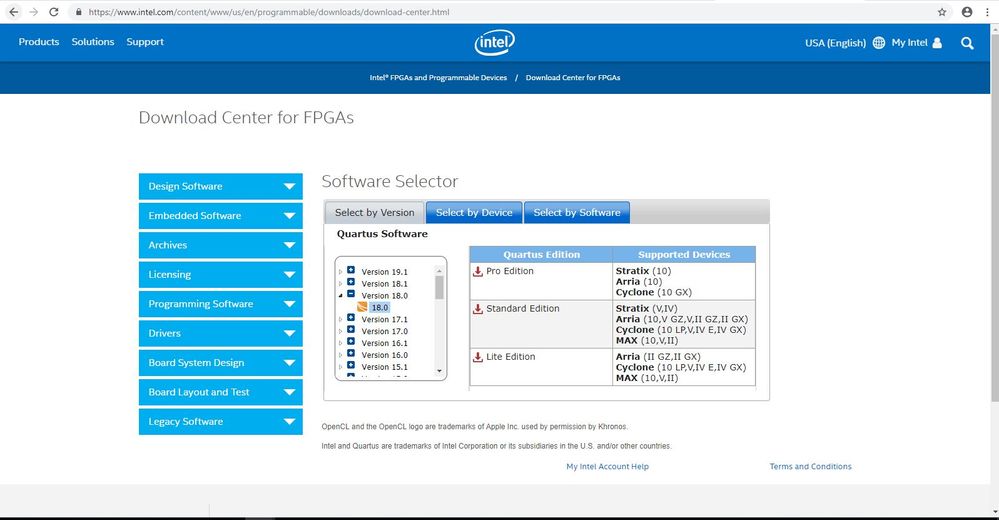Open the browser profile avatar icon
This screenshot has width=999, height=520.
tap(967, 12)
